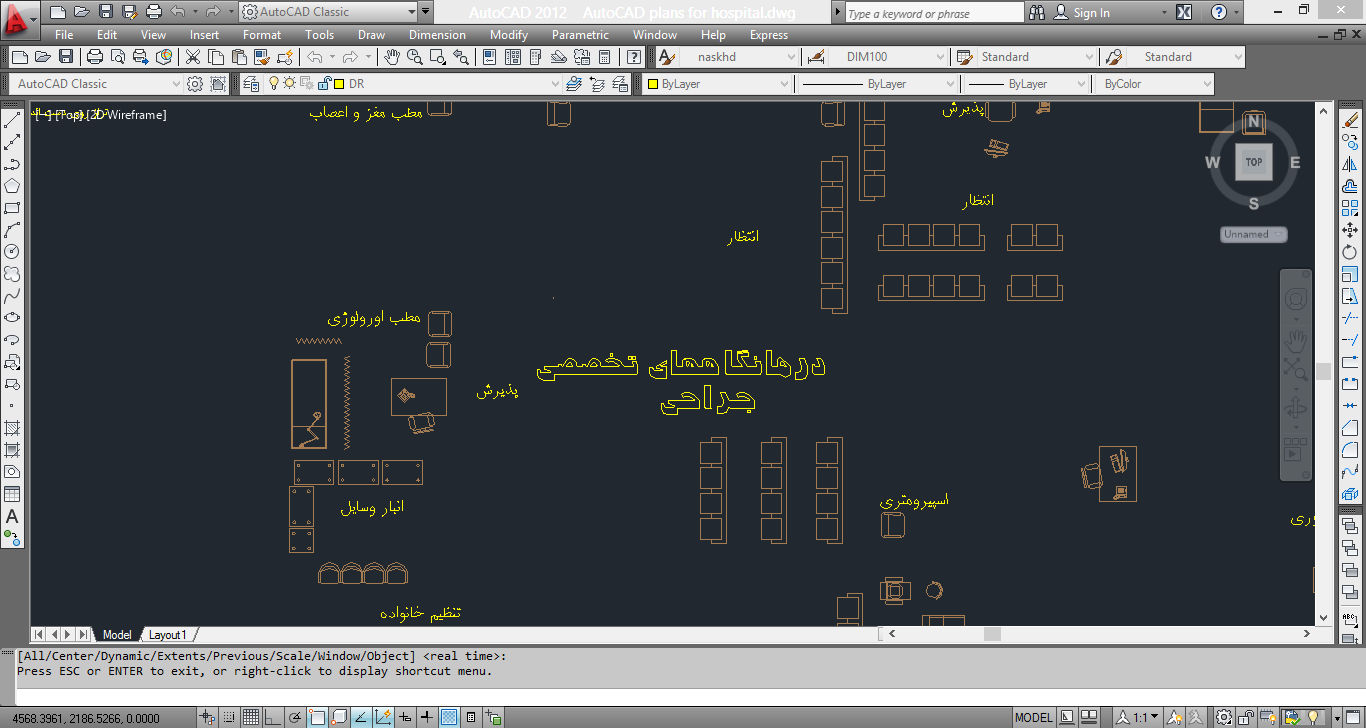Click inside the keyword search field

(x=934, y=13)
